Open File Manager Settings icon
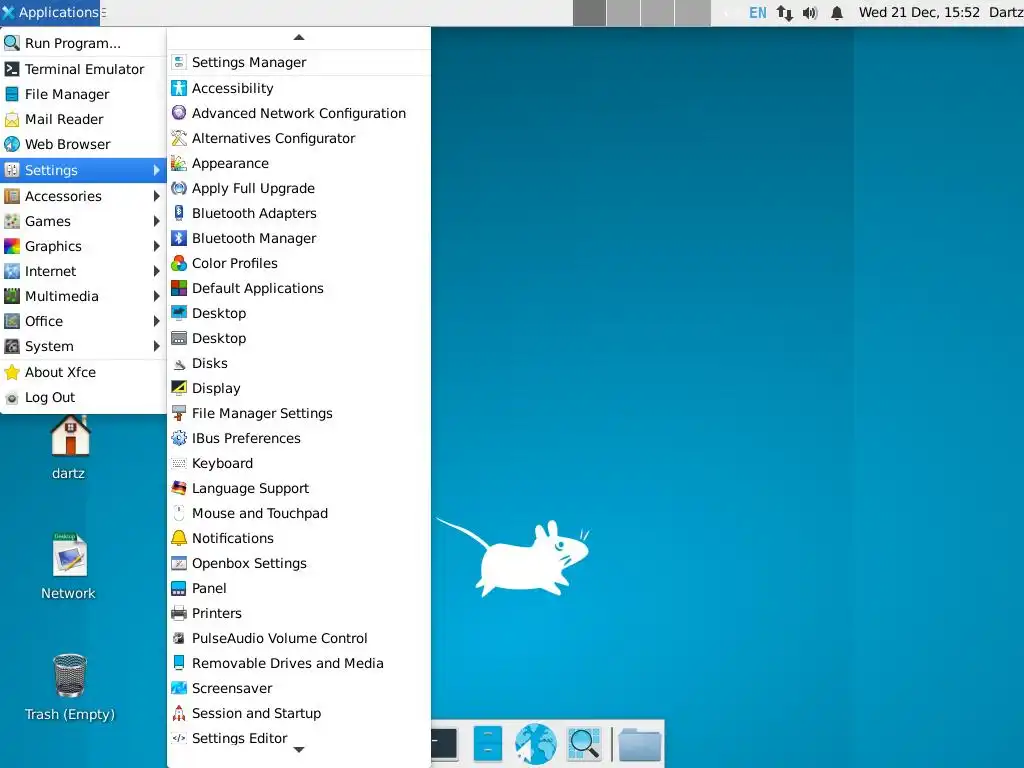The image size is (1024, 768). coord(179,413)
